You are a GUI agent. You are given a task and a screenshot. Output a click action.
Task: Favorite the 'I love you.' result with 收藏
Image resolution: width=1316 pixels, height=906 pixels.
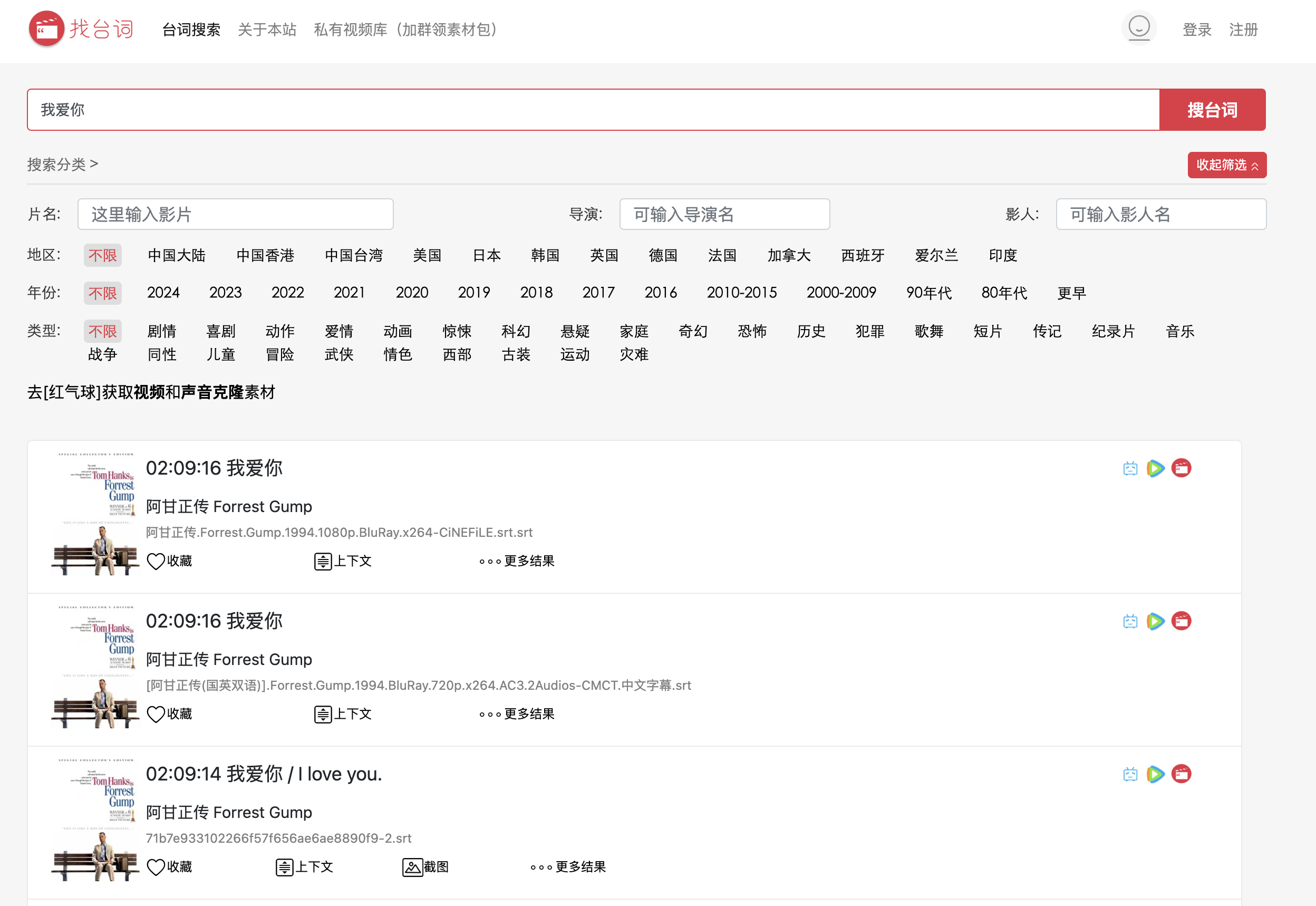pyautogui.click(x=170, y=867)
